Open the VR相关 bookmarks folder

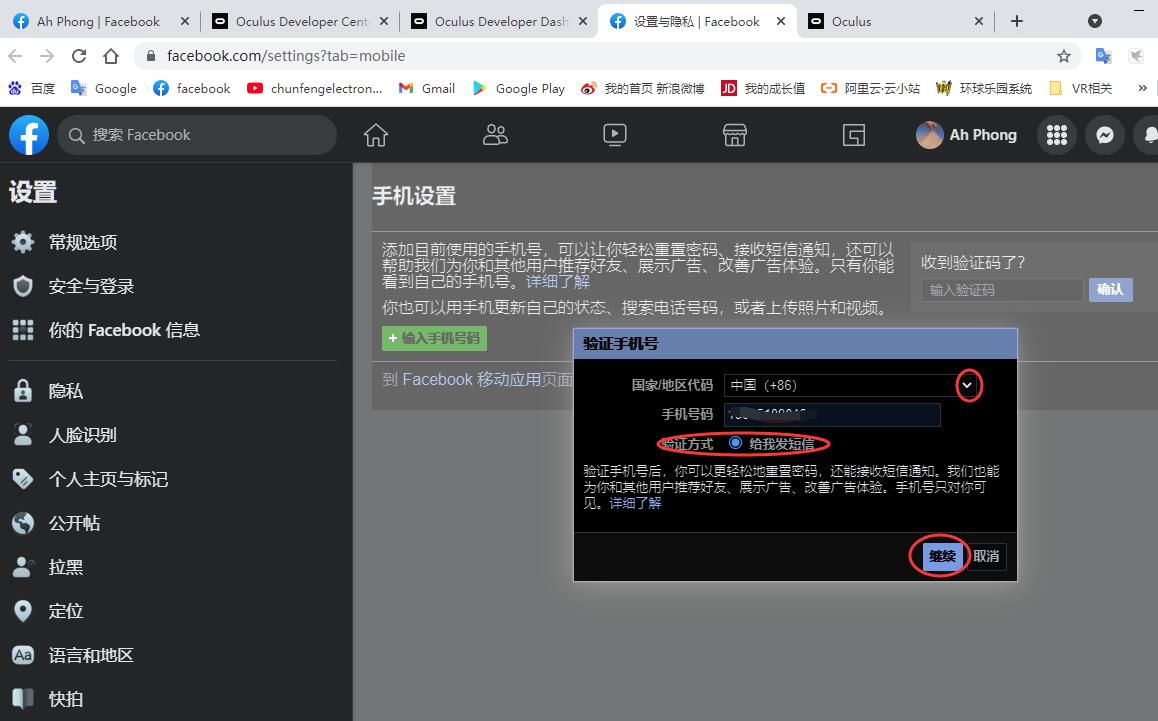[x=1080, y=89]
